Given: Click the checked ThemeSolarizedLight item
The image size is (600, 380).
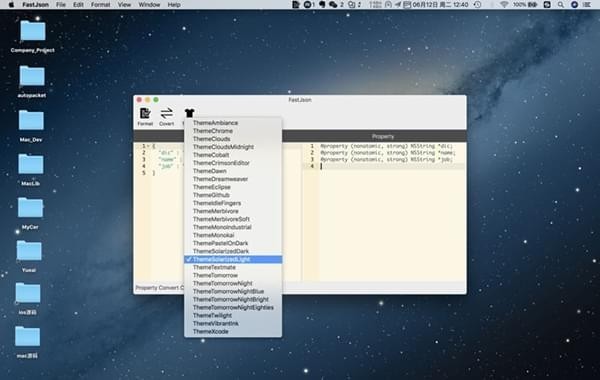Looking at the screenshot, I should 233,259.
